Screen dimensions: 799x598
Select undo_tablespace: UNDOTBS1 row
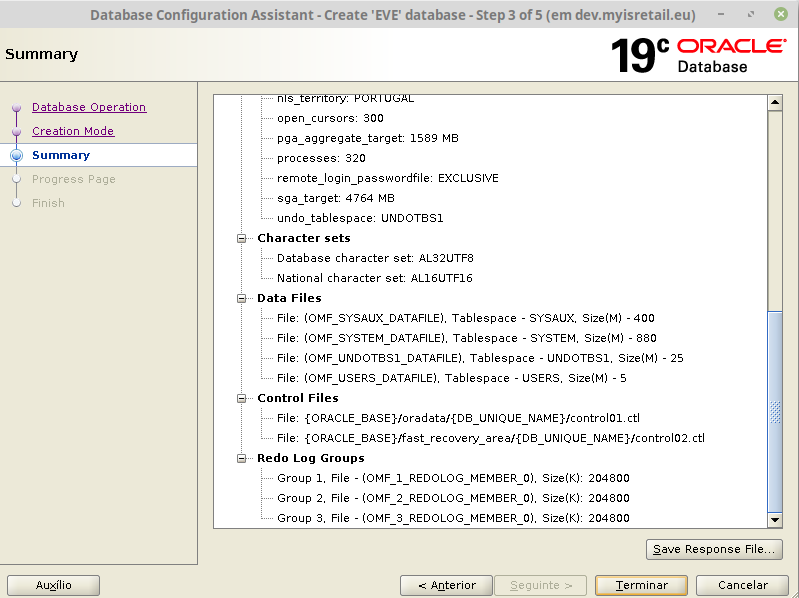360,218
